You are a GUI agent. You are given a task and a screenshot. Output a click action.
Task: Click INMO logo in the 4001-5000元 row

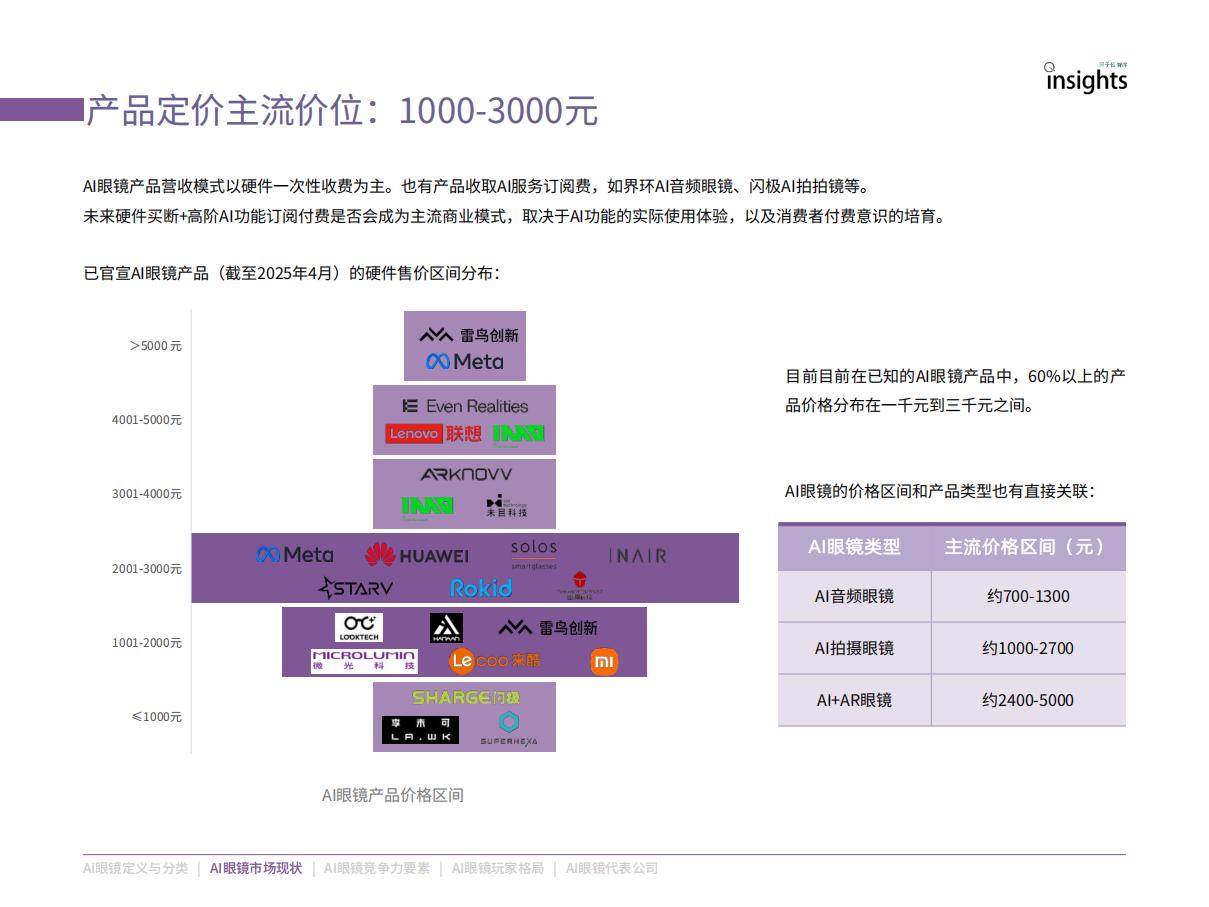pos(518,435)
